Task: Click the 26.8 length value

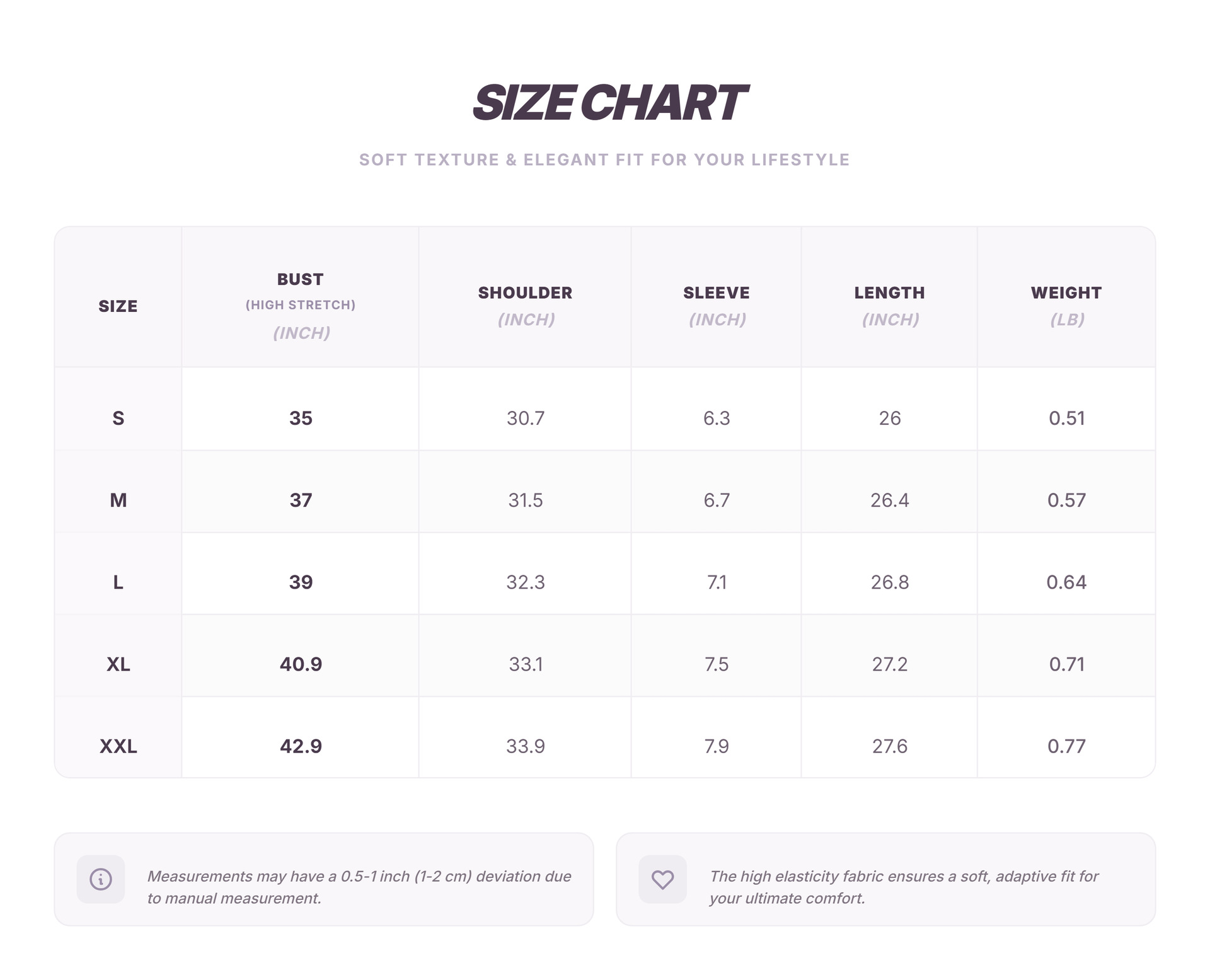Action: tap(889, 582)
